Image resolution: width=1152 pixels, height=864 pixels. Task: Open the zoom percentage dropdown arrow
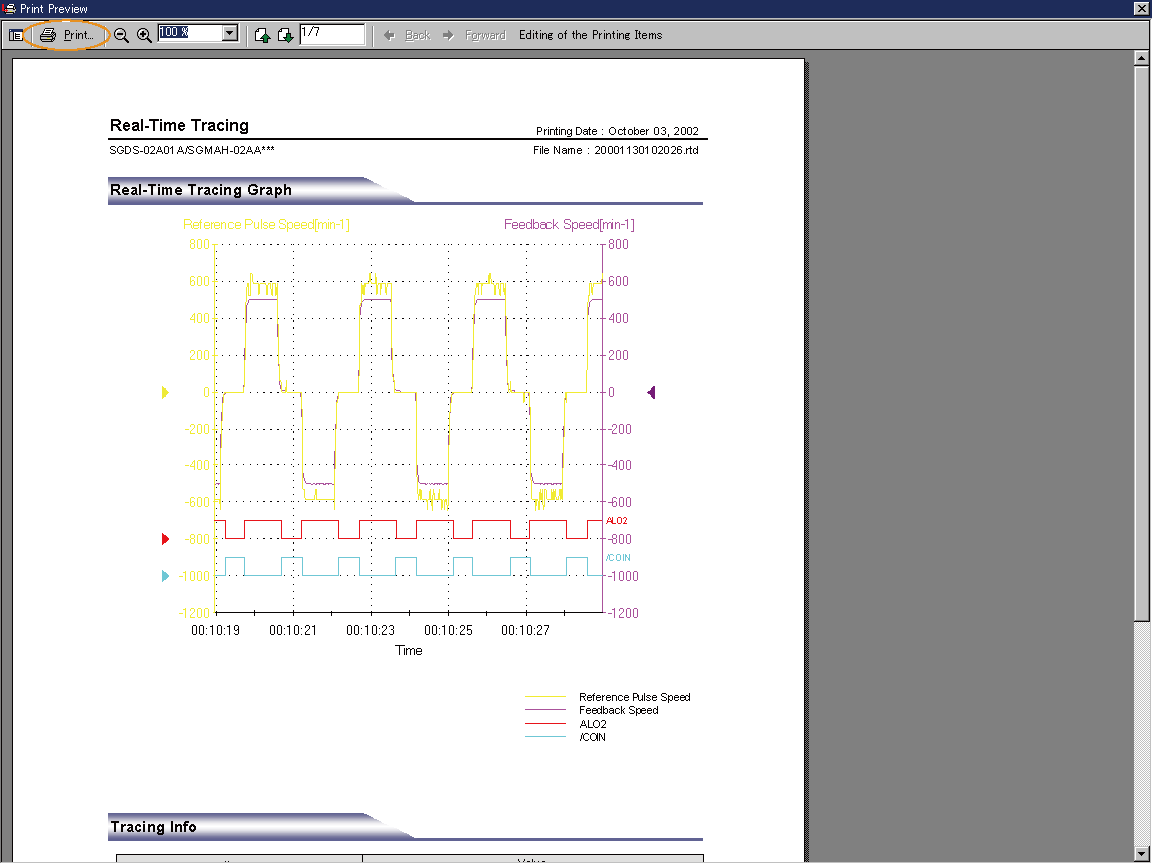pyautogui.click(x=230, y=33)
